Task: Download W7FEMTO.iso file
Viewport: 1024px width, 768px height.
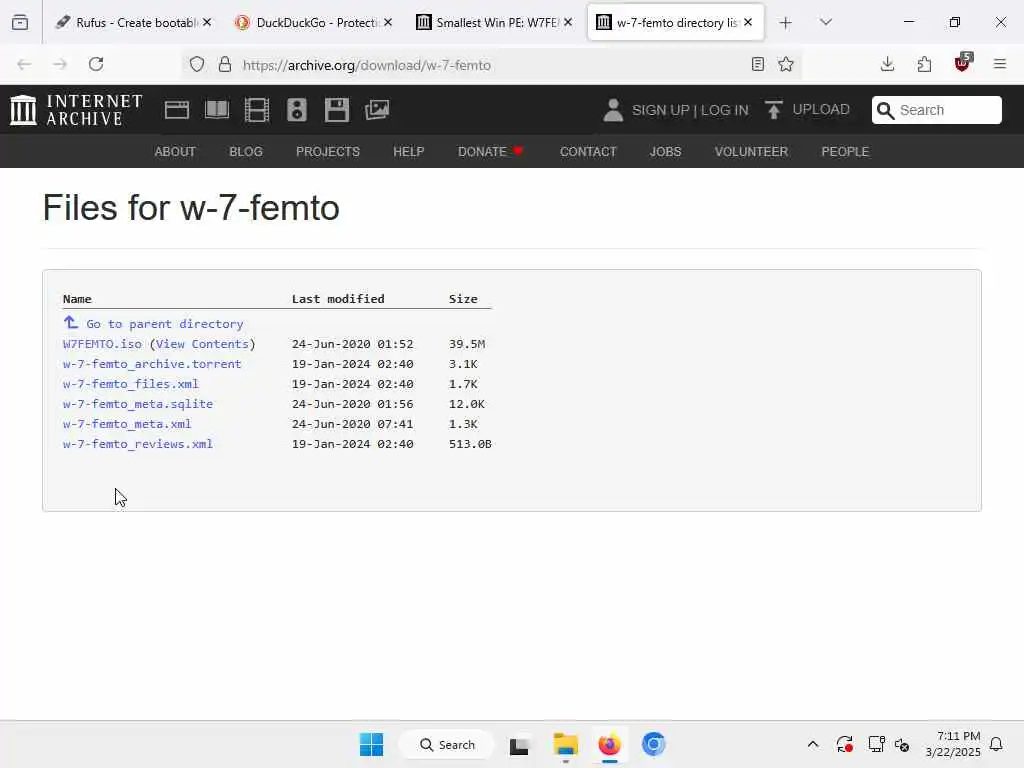Action: pos(102,344)
